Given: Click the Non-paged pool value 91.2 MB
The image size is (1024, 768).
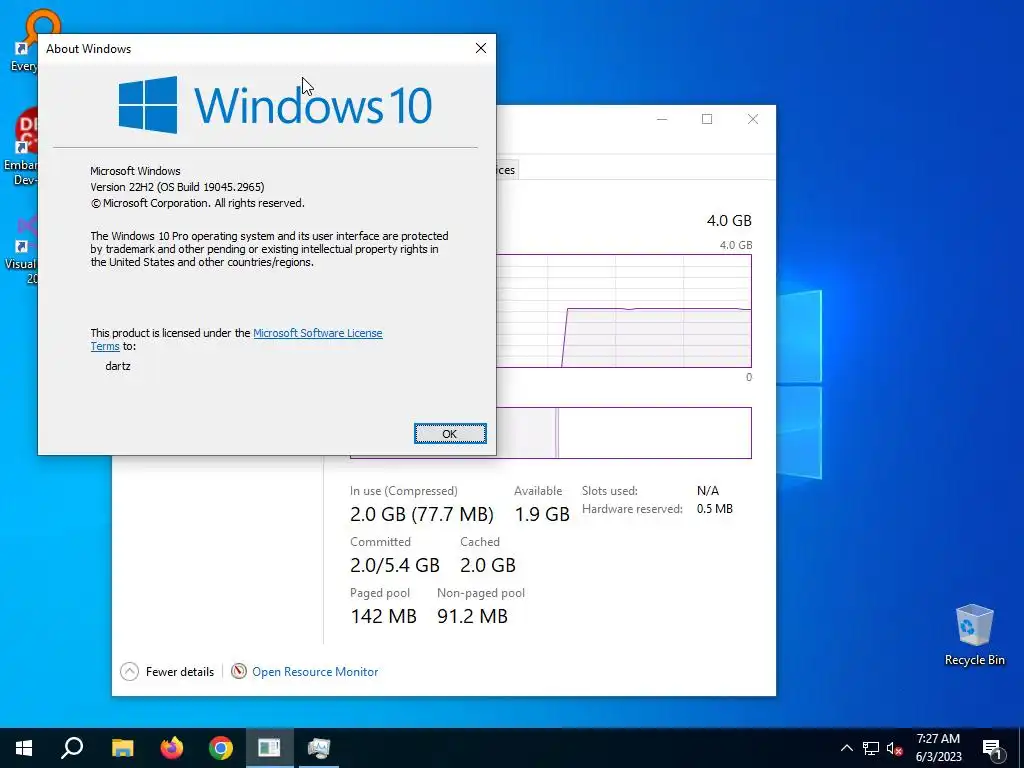Looking at the screenshot, I should pos(472,616).
